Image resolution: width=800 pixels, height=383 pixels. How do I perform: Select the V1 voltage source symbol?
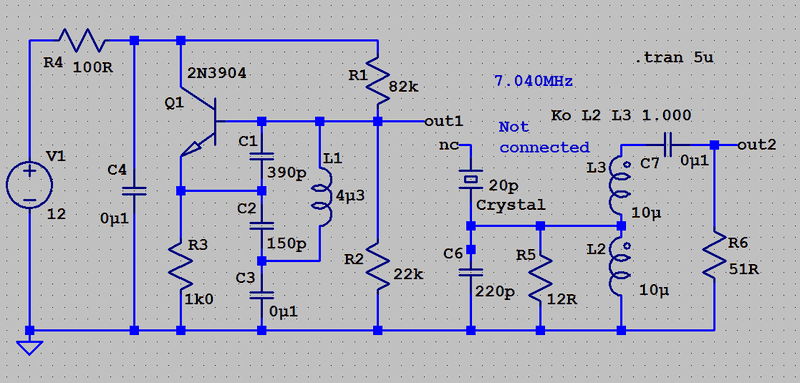29,185
